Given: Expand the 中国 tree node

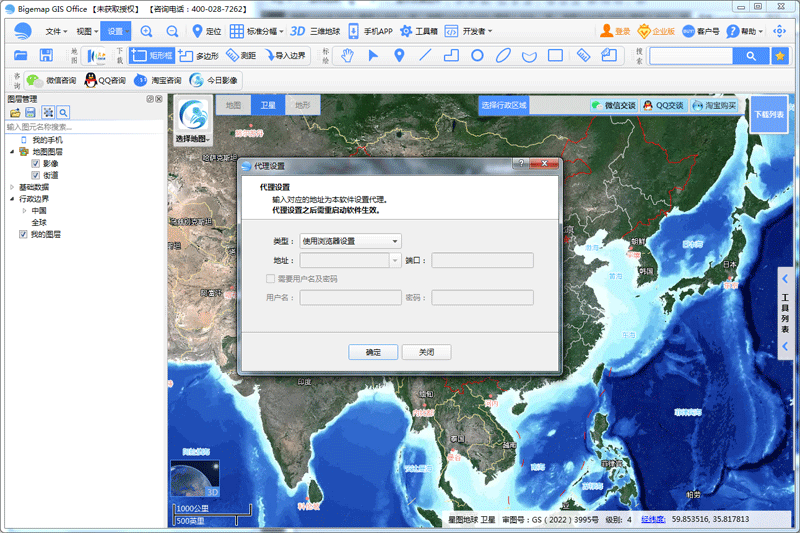Looking at the screenshot, I should [x=24, y=210].
